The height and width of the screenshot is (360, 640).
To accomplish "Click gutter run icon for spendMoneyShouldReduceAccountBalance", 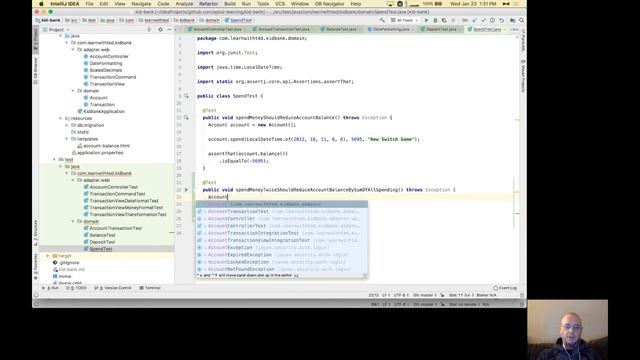I will click(186, 118).
